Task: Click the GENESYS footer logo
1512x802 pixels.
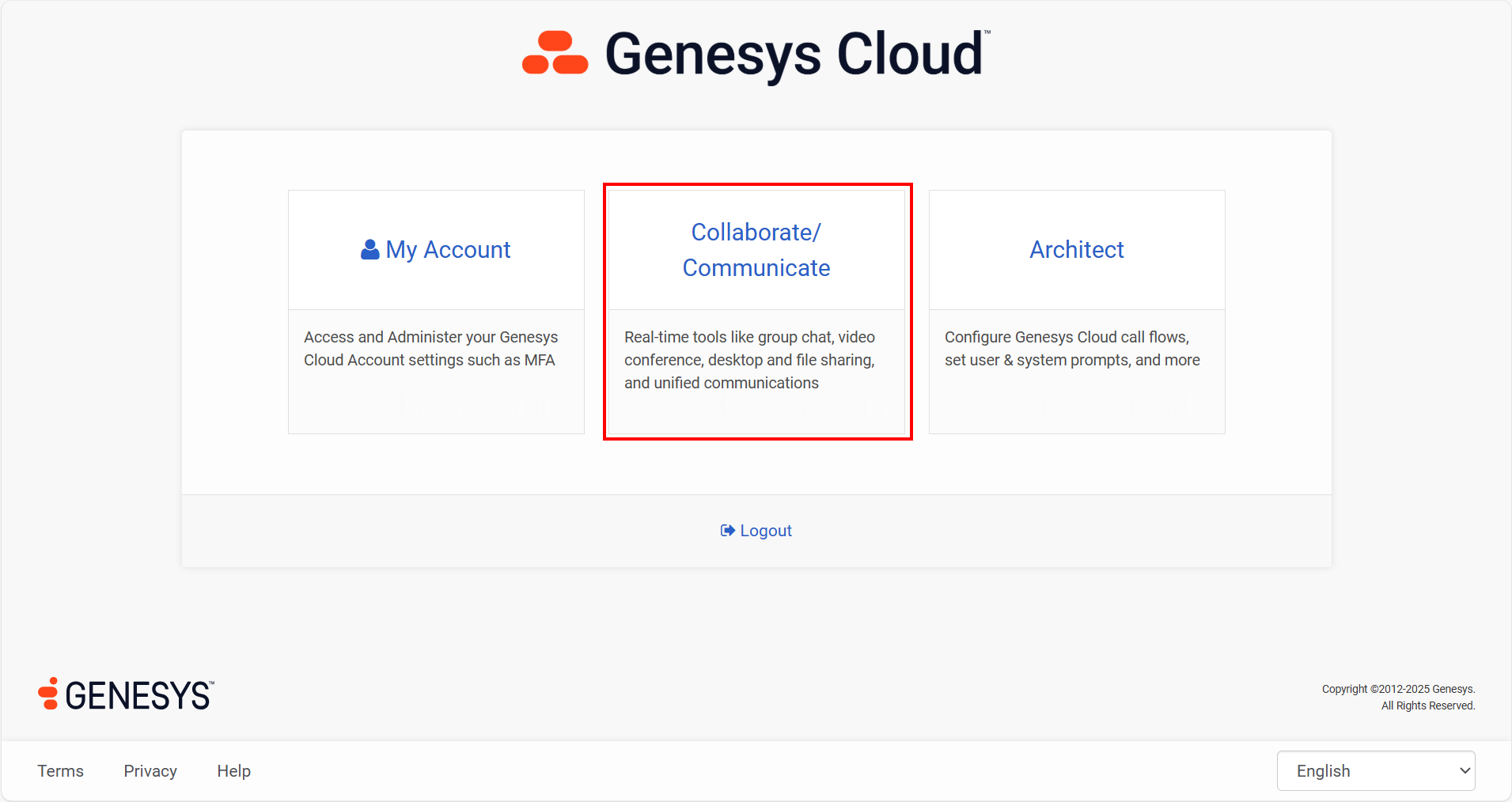Action: 127,694
